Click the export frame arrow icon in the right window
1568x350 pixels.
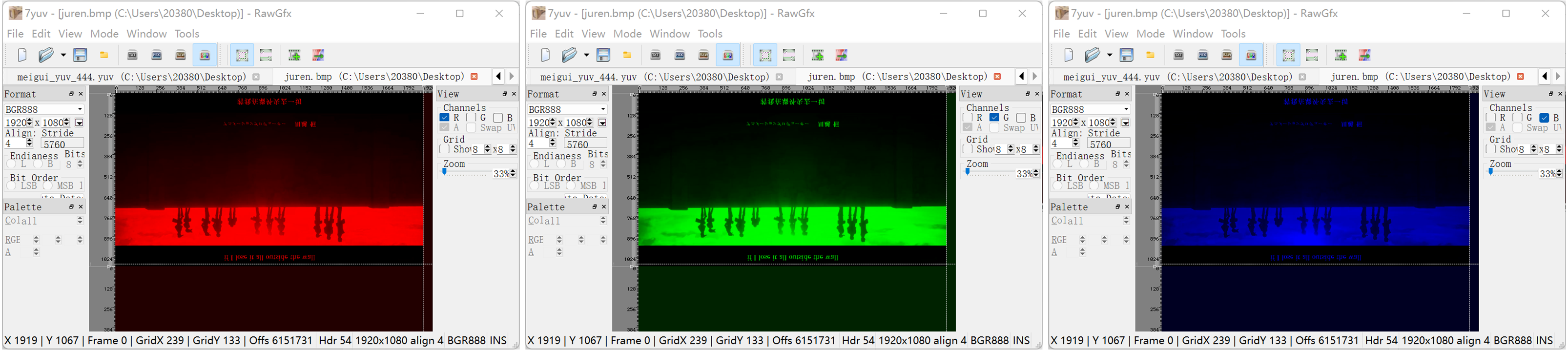coord(1365,55)
